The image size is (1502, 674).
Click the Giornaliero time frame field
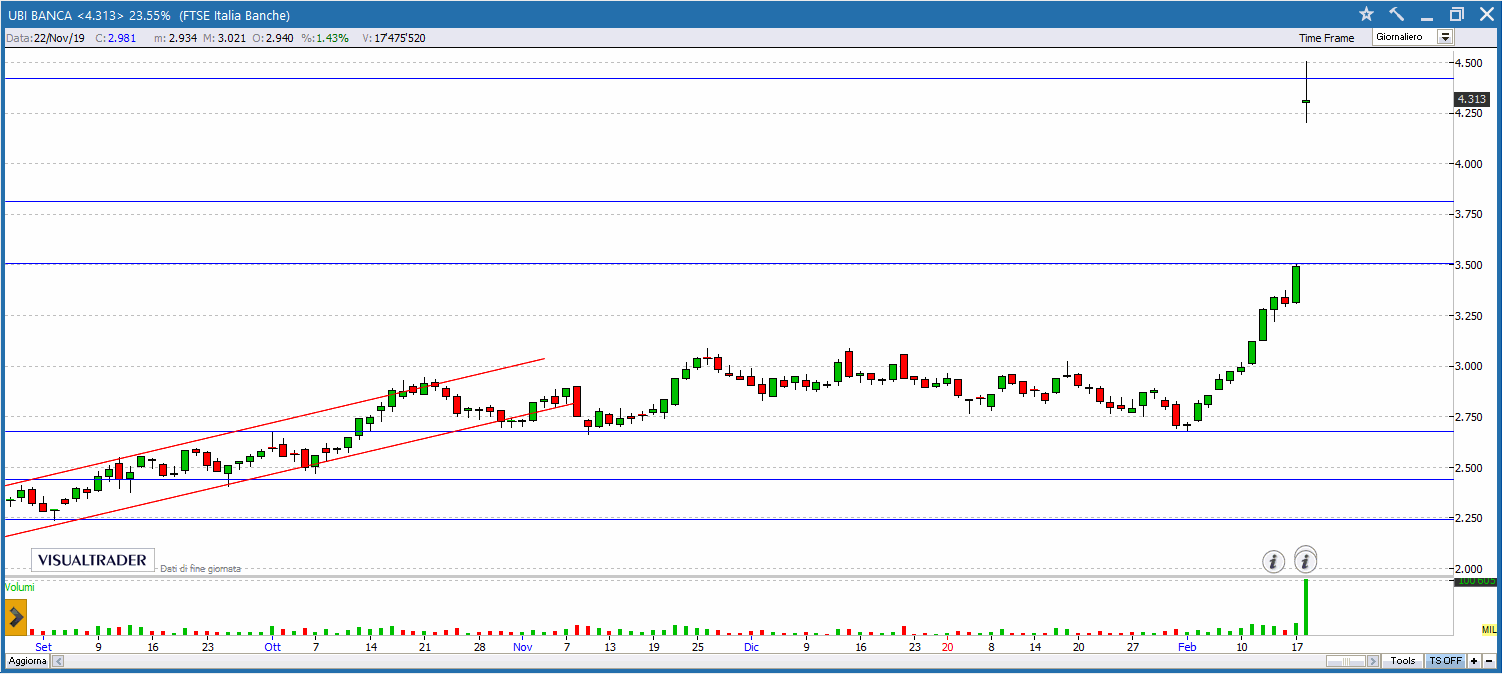[x=1405, y=37]
